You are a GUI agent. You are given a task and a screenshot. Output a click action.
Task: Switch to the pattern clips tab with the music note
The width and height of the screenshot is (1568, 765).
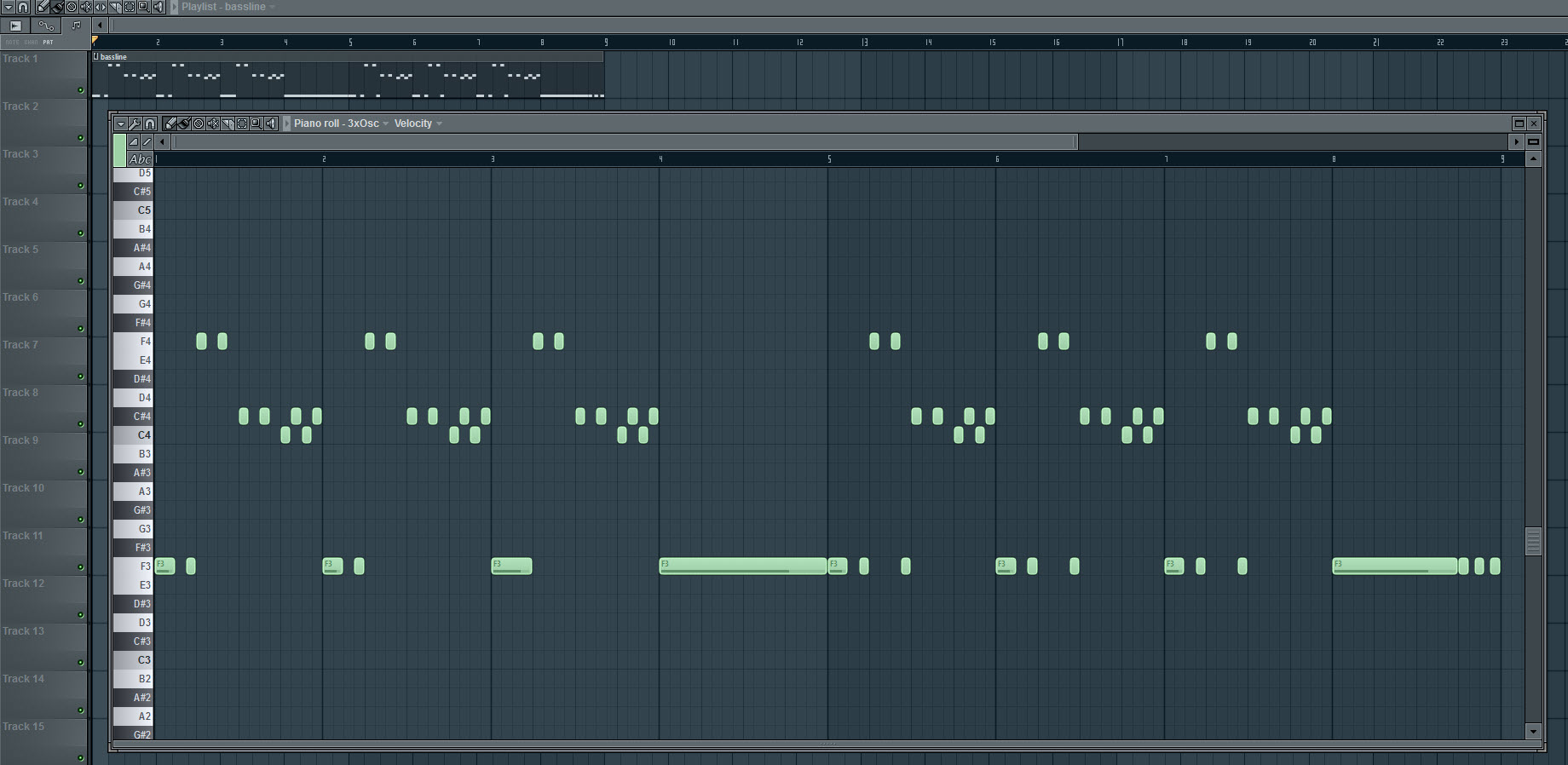point(76,26)
